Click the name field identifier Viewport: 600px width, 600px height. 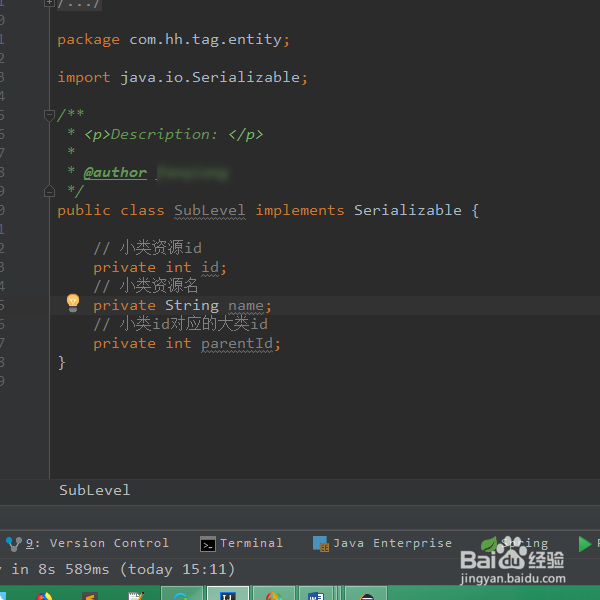click(246, 305)
